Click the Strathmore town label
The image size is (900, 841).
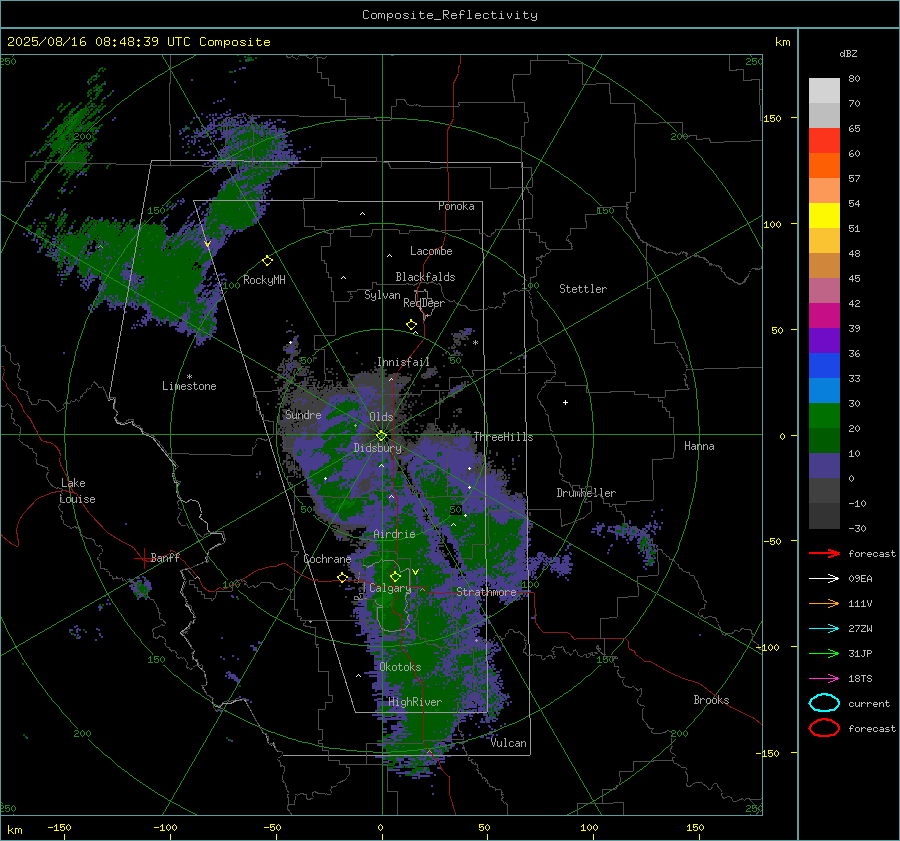[x=486, y=592]
